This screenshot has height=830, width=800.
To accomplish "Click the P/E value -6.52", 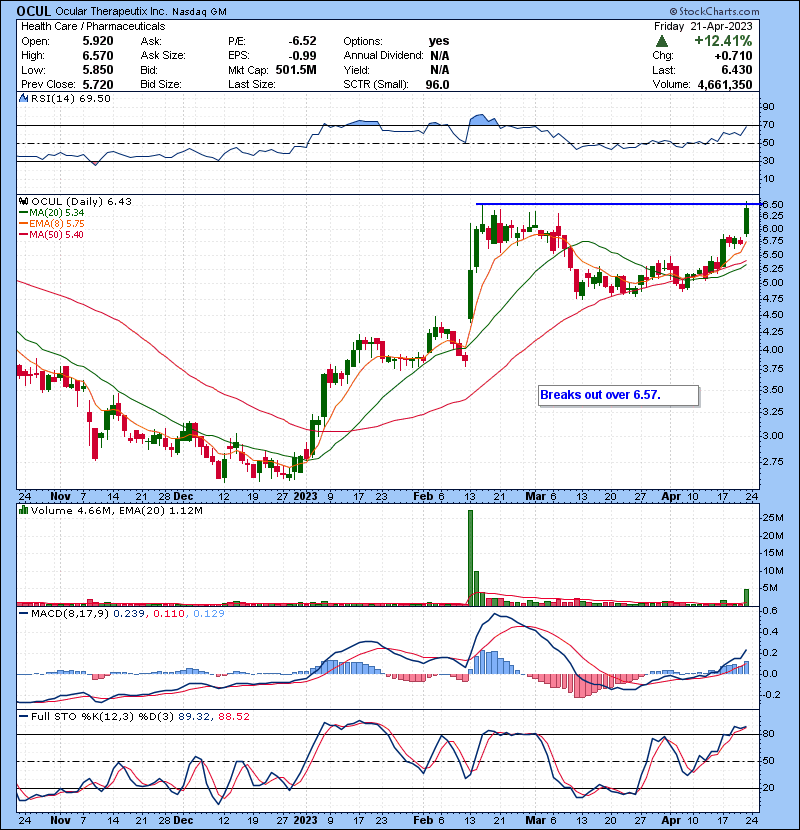I will [x=302, y=41].
